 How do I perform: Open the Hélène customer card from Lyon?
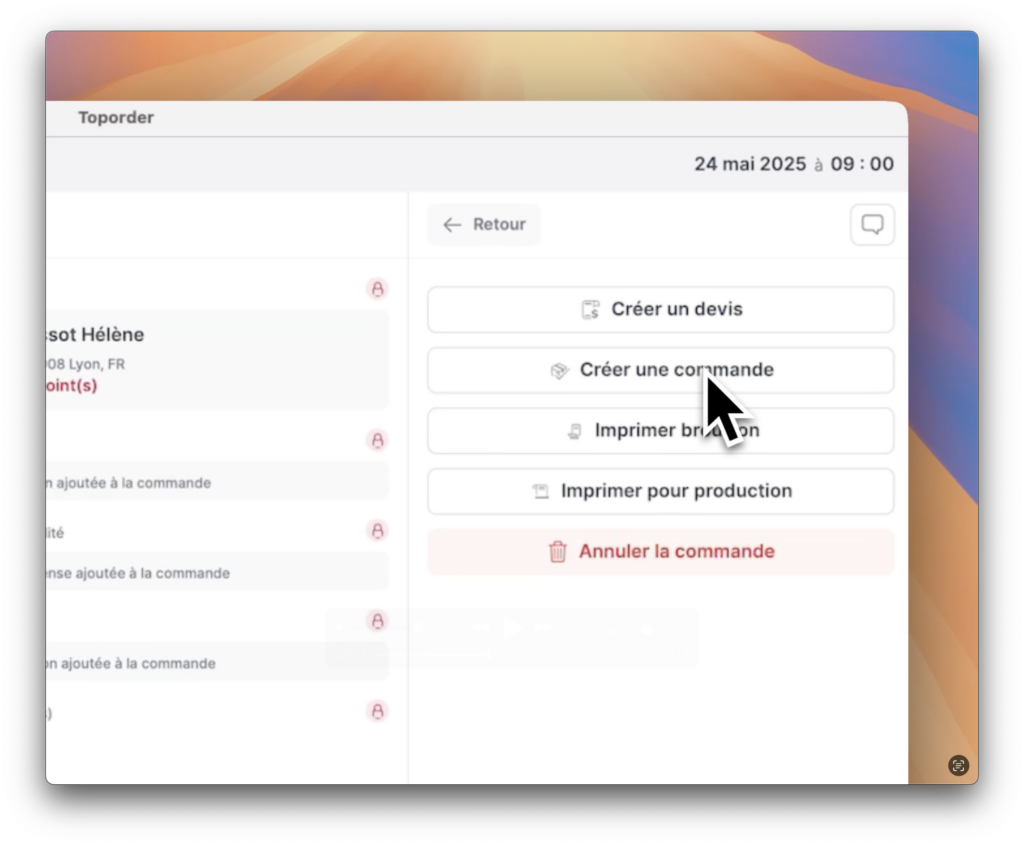point(216,359)
